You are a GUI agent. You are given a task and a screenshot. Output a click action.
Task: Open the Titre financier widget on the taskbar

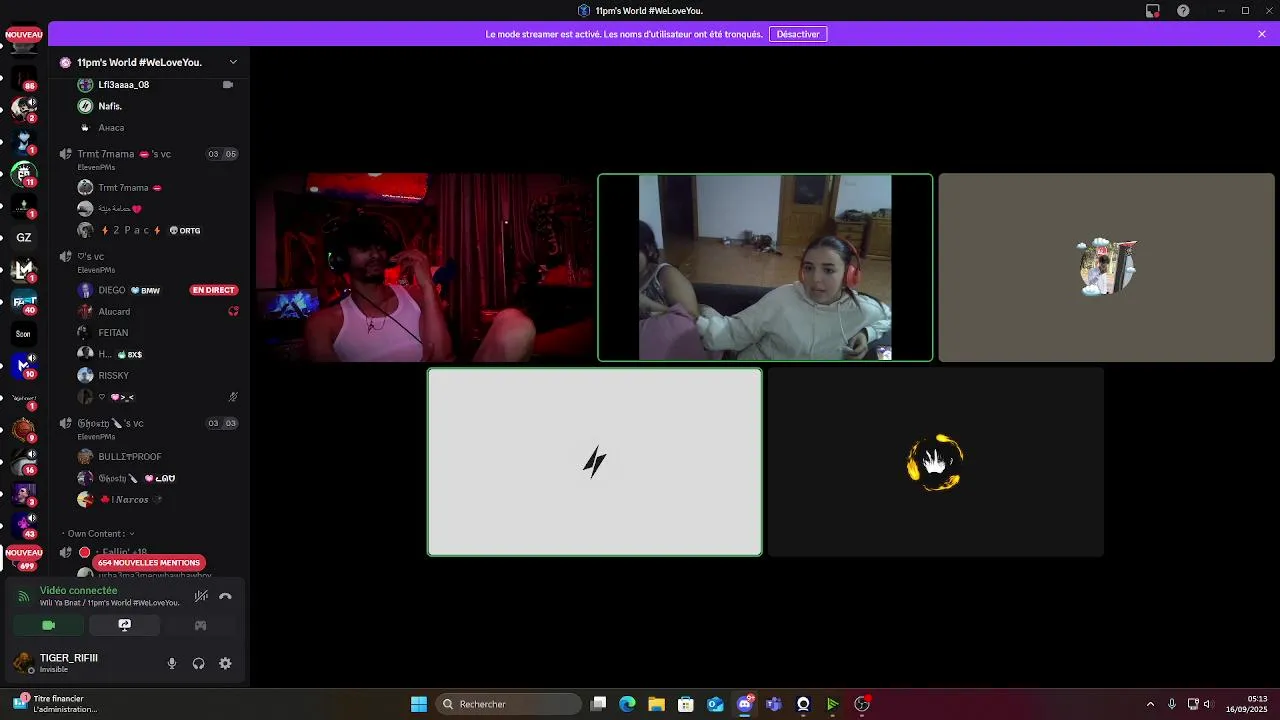pyautogui.click(x=56, y=704)
